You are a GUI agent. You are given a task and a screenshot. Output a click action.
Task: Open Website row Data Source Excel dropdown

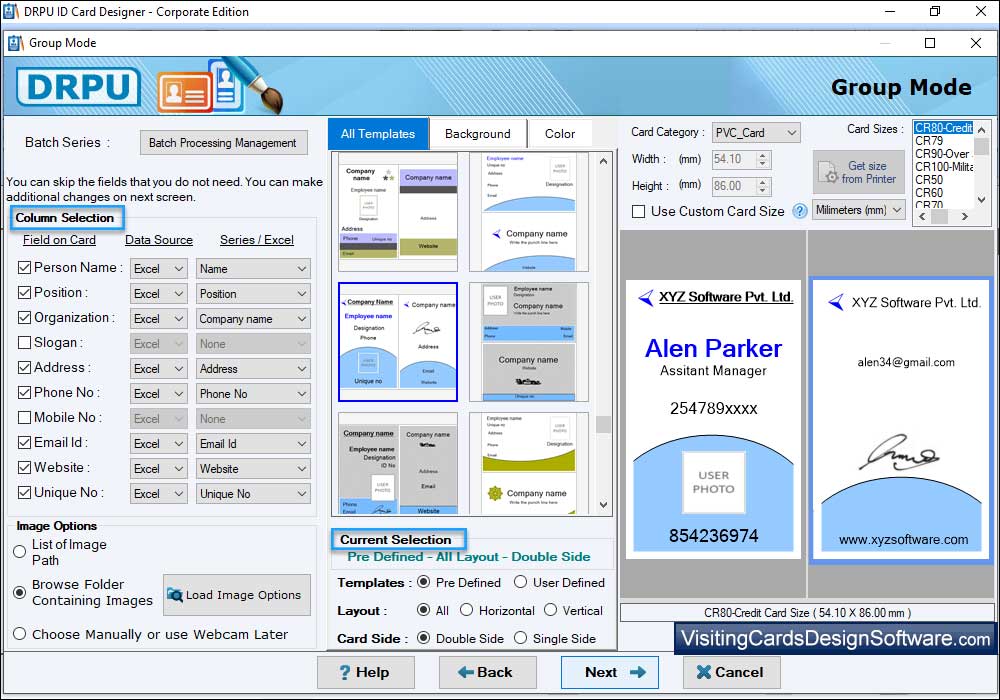click(x=159, y=469)
